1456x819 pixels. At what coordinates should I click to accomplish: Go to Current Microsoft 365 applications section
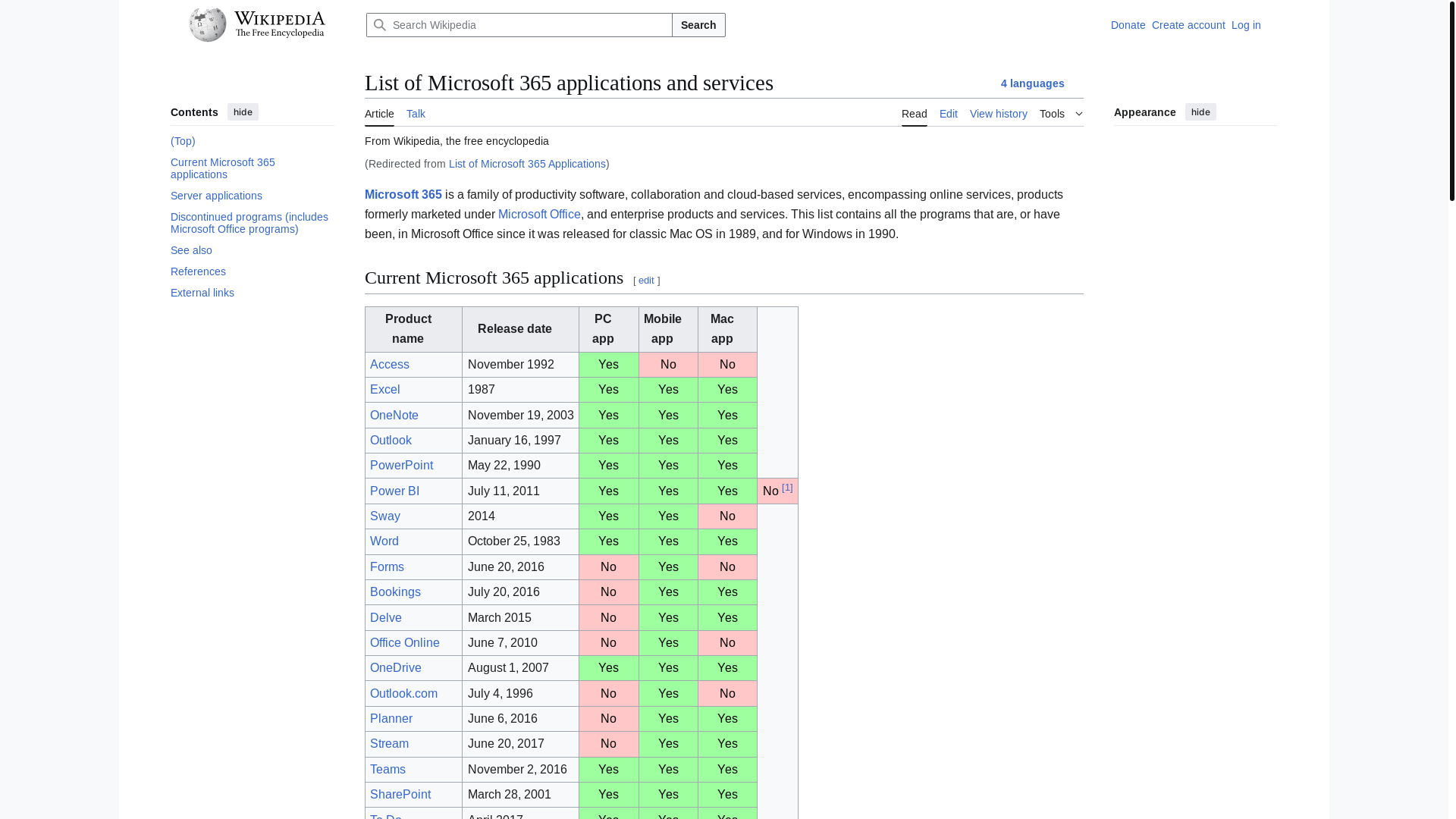tap(223, 168)
